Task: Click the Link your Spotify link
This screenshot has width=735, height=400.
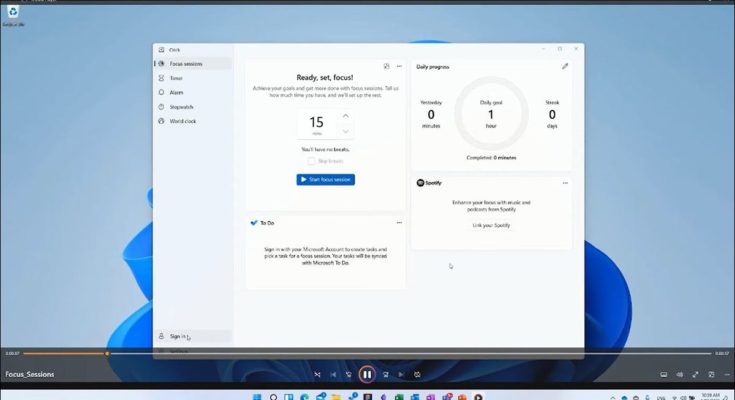Action: 491,225
